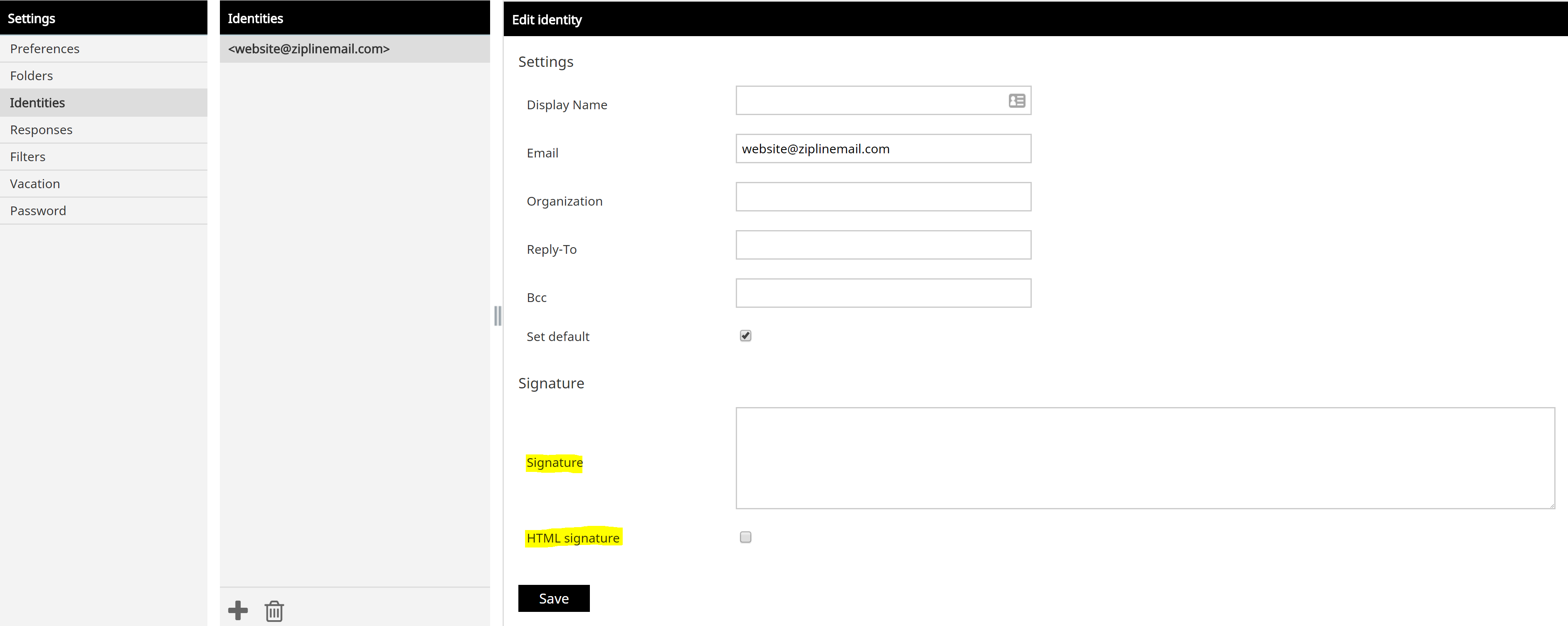This screenshot has width=1568, height=626.
Task: Click the Email input field
Action: 883,148
